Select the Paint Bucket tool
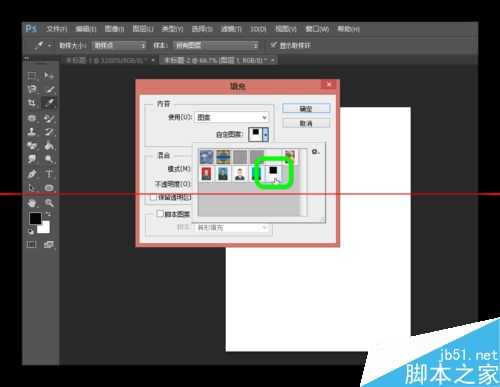Screen dimensions: 500x387 [49, 145]
